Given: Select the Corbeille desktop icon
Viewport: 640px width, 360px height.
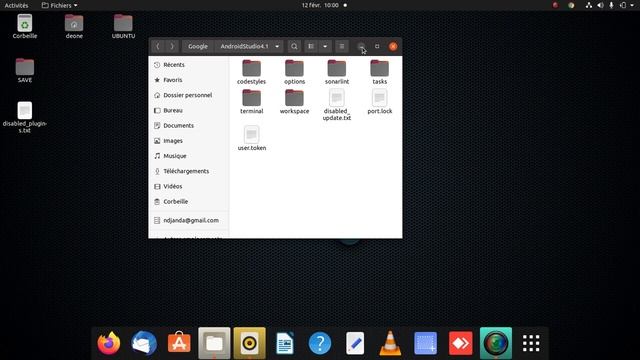Looking at the screenshot, I should (25, 27).
